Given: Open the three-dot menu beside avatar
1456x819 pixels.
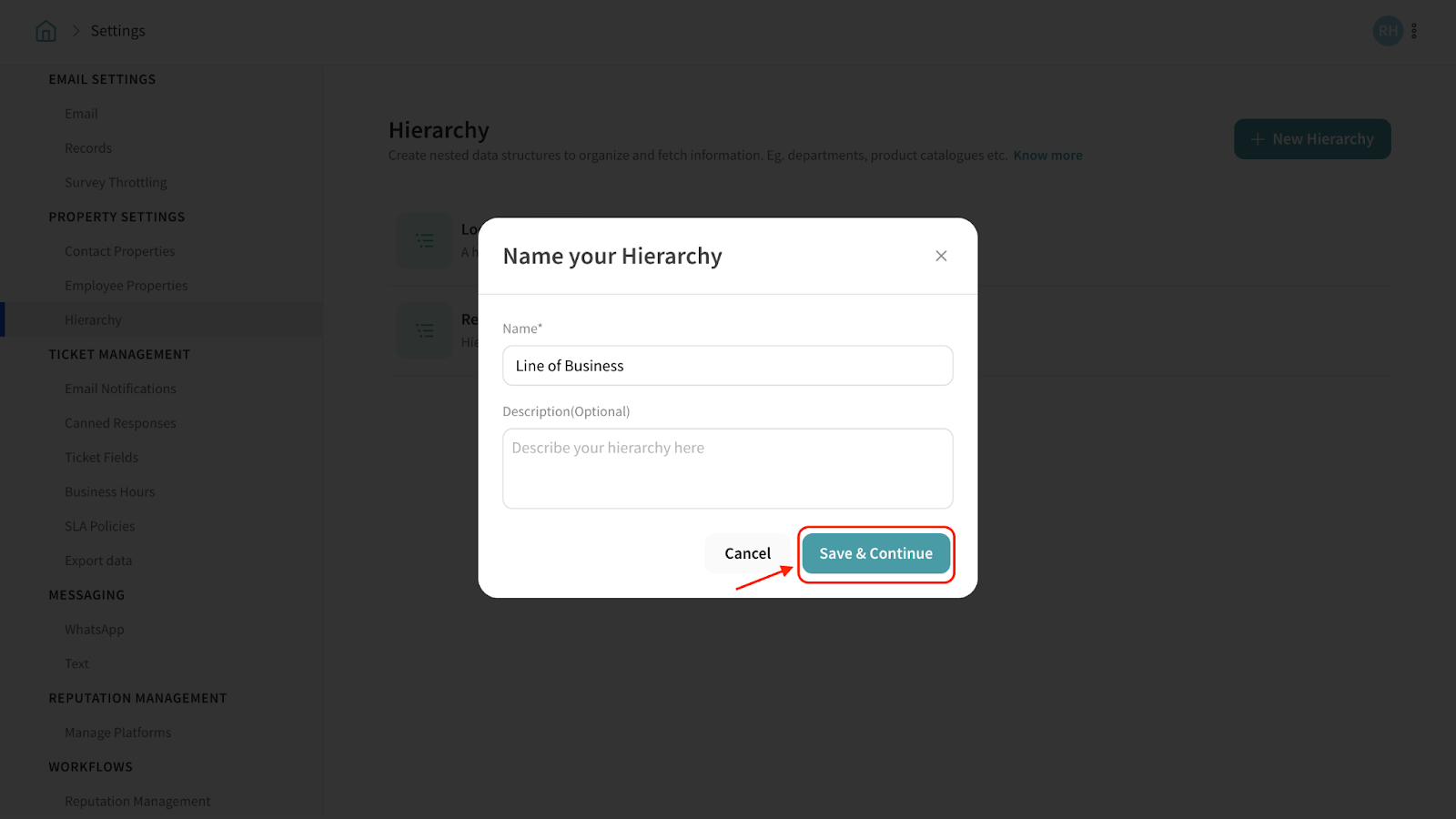Looking at the screenshot, I should click(x=1414, y=31).
